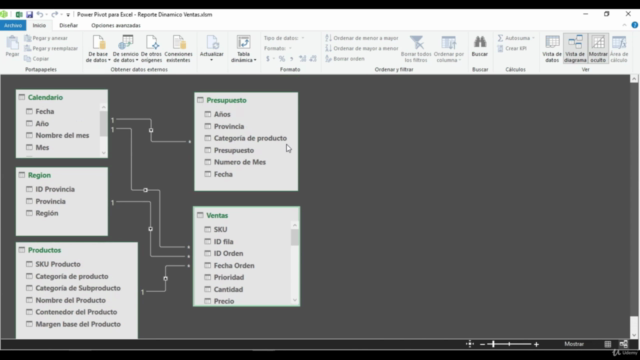The width and height of the screenshot is (640, 360).
Task: Click the diagram fit-to-screen icon
Action: [x=470, y=344]
